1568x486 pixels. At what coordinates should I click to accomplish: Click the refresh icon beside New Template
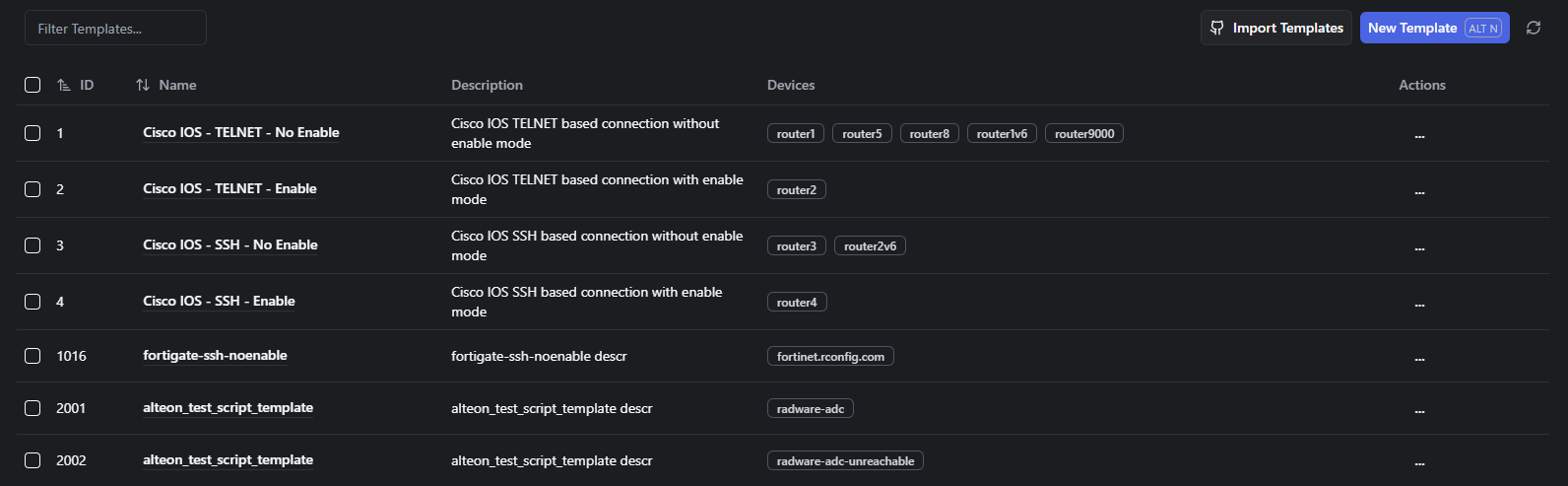click(1533, 28)
